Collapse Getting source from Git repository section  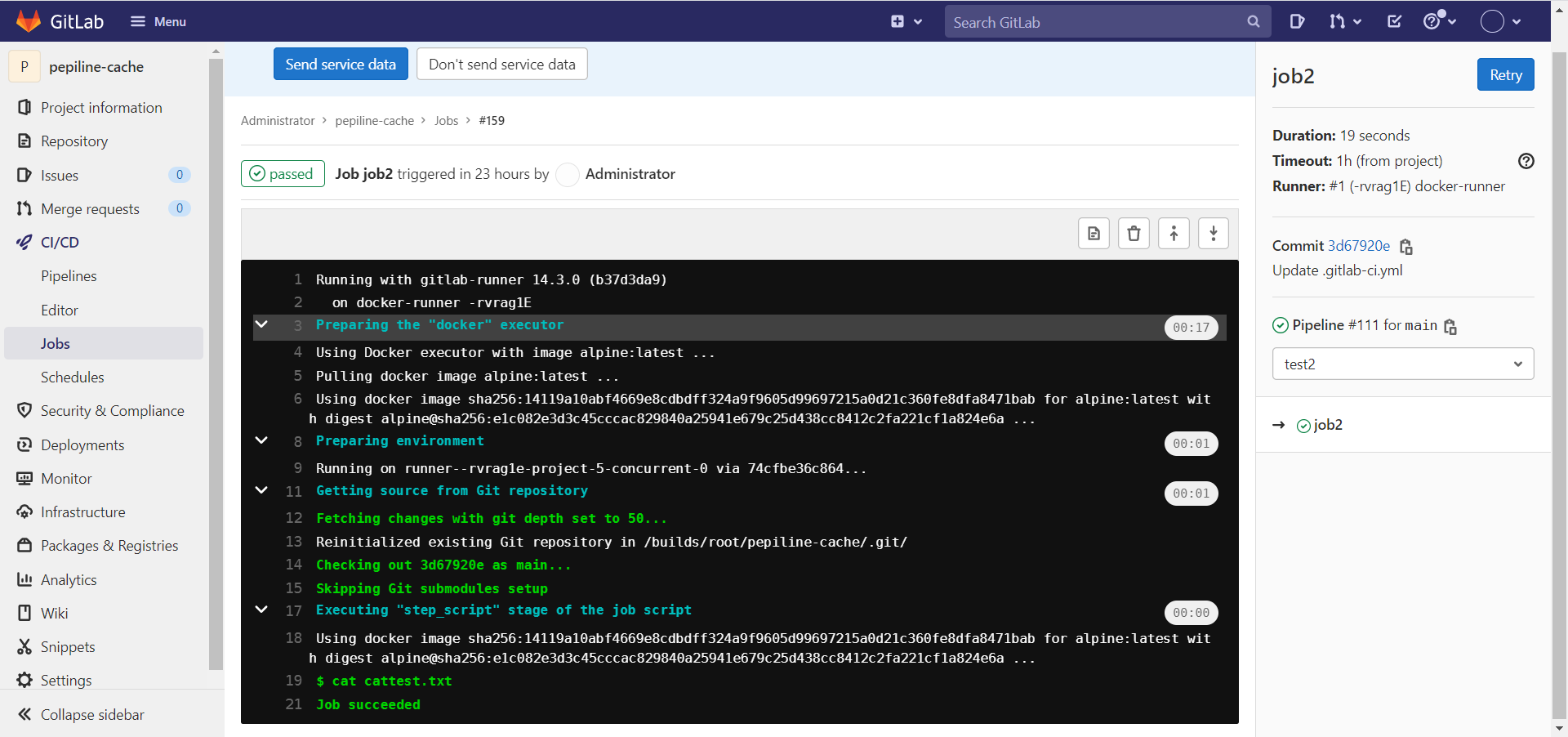(x=261, y=490)
